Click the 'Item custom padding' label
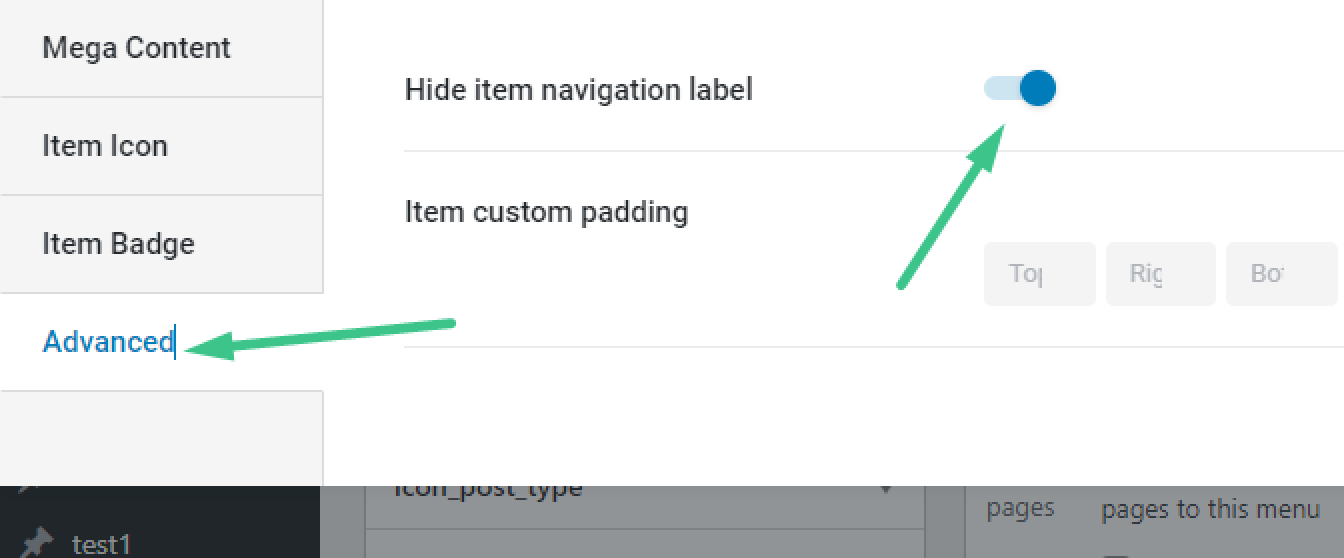 pyautogui.click(x=546, y=212)
